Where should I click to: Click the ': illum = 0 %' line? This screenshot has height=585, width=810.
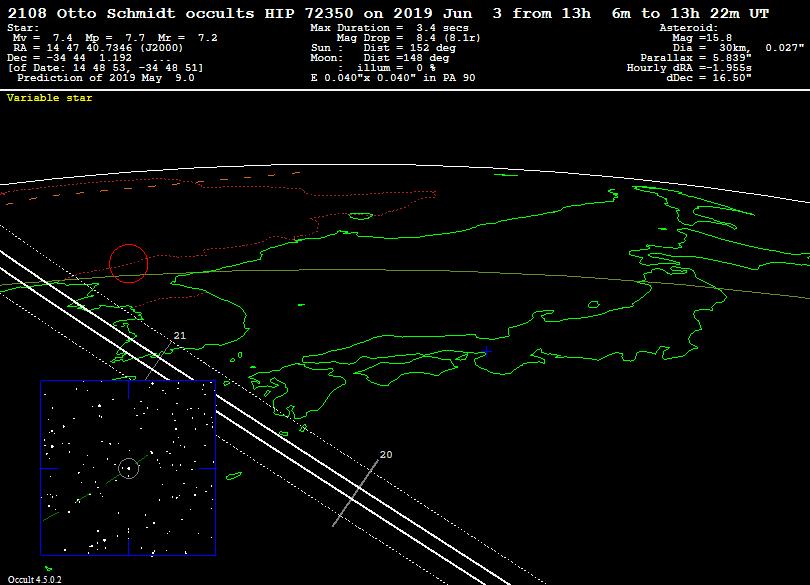[387, 68]
